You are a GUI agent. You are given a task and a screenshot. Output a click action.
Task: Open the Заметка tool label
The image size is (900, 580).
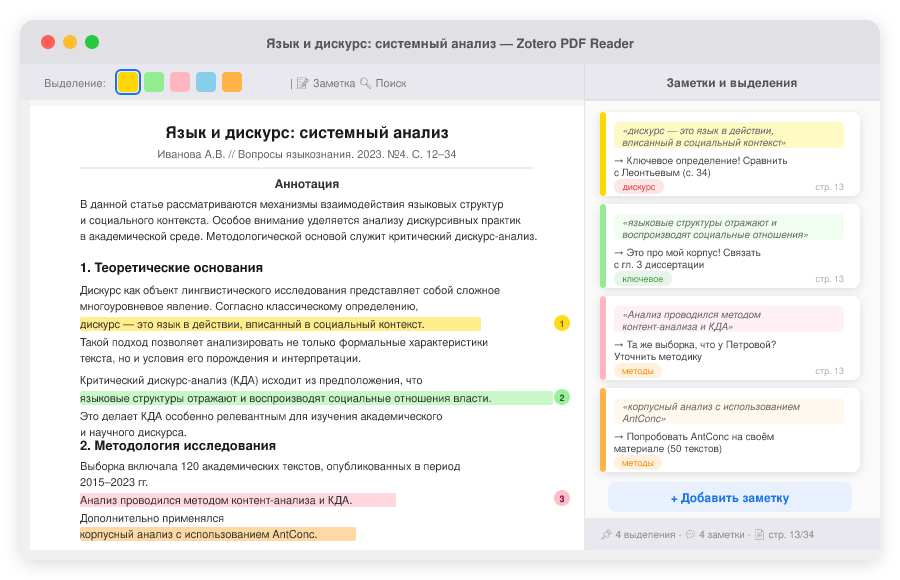coord(334,83)
